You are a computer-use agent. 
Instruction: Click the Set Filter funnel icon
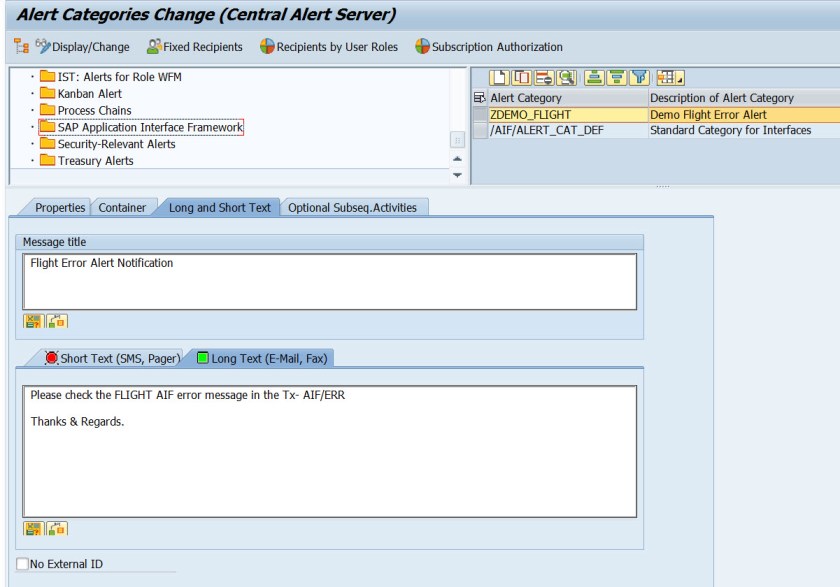[x=640, y=77]
